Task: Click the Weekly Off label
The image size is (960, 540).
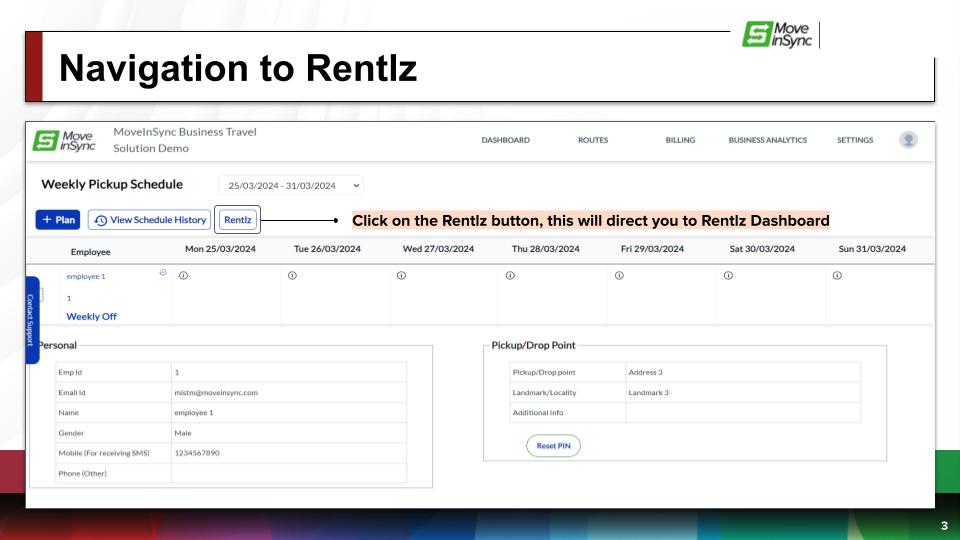Action: pyautogui.click(x=91, y=317)
